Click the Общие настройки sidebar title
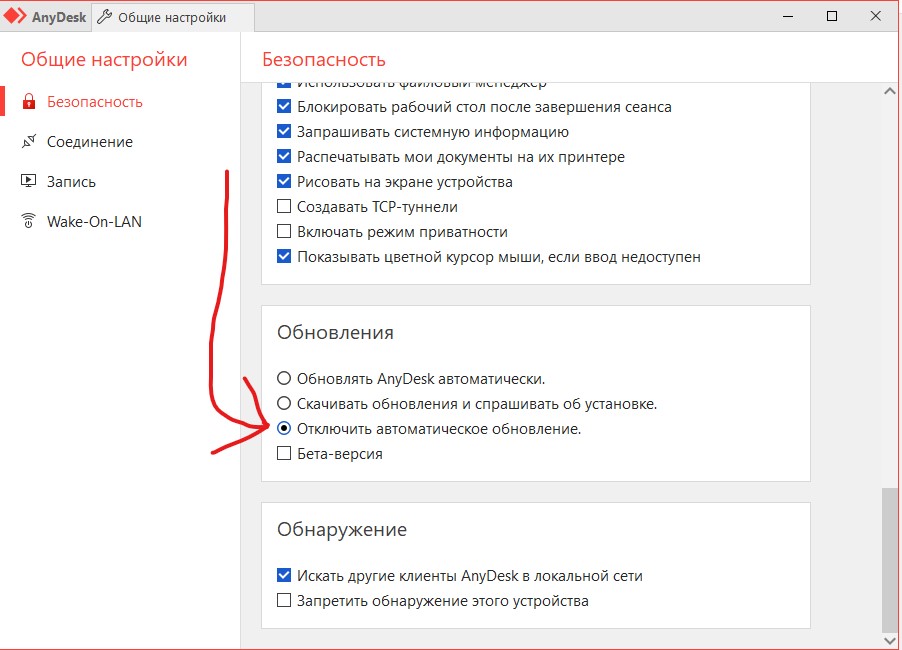 pyautogui.click(x=104, y=59)
